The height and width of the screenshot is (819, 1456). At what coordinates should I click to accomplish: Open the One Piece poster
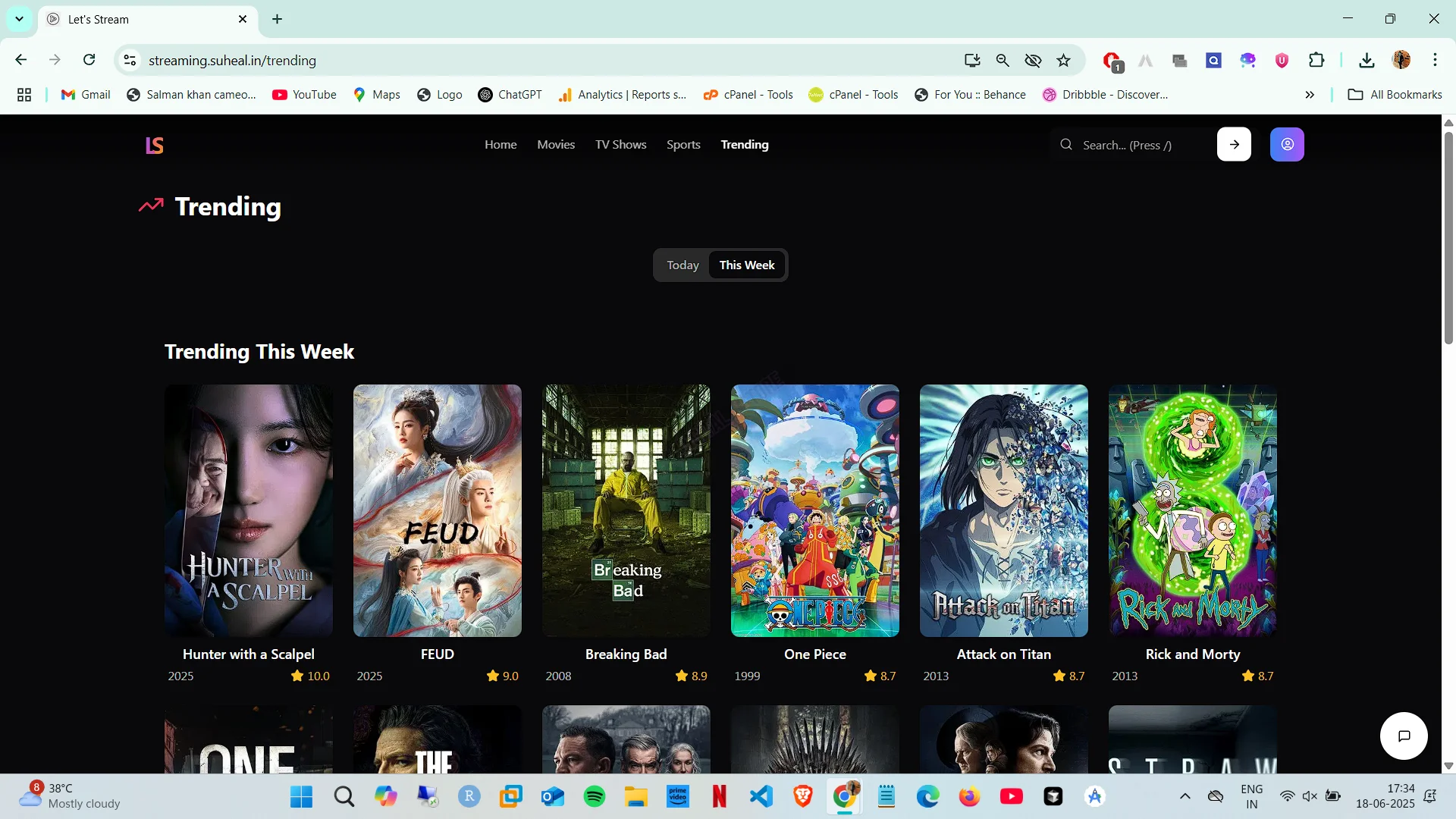(815, 510)
